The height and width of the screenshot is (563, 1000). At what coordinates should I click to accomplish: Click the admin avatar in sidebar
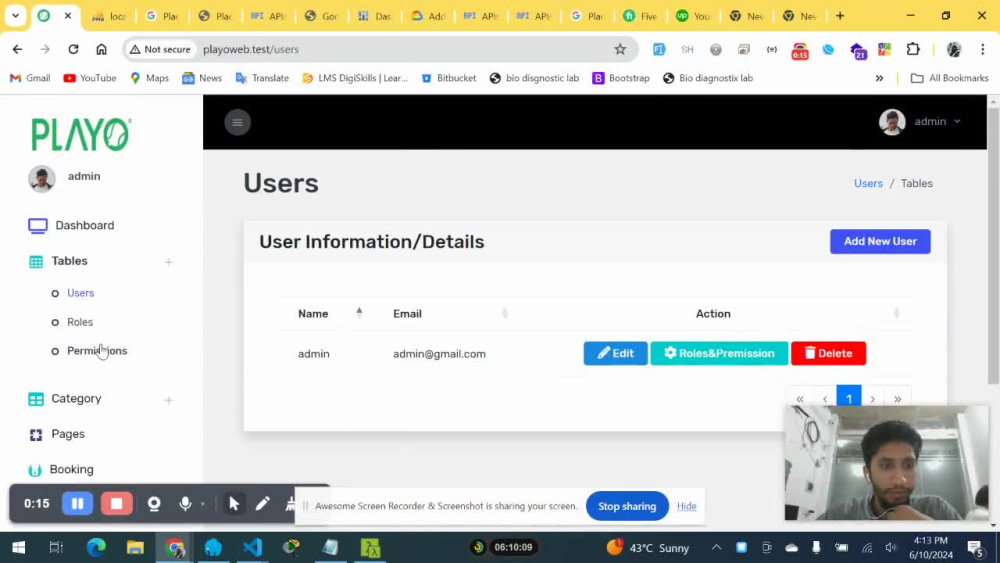41,179
